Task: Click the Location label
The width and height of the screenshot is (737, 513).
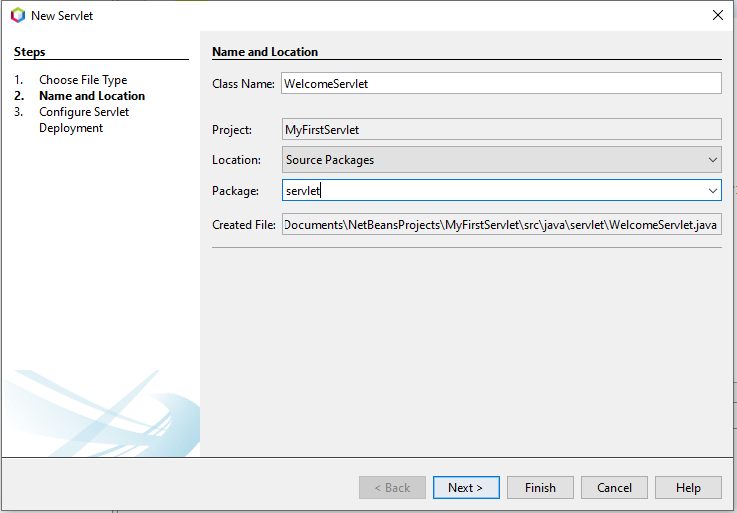Action: point(236,160)
